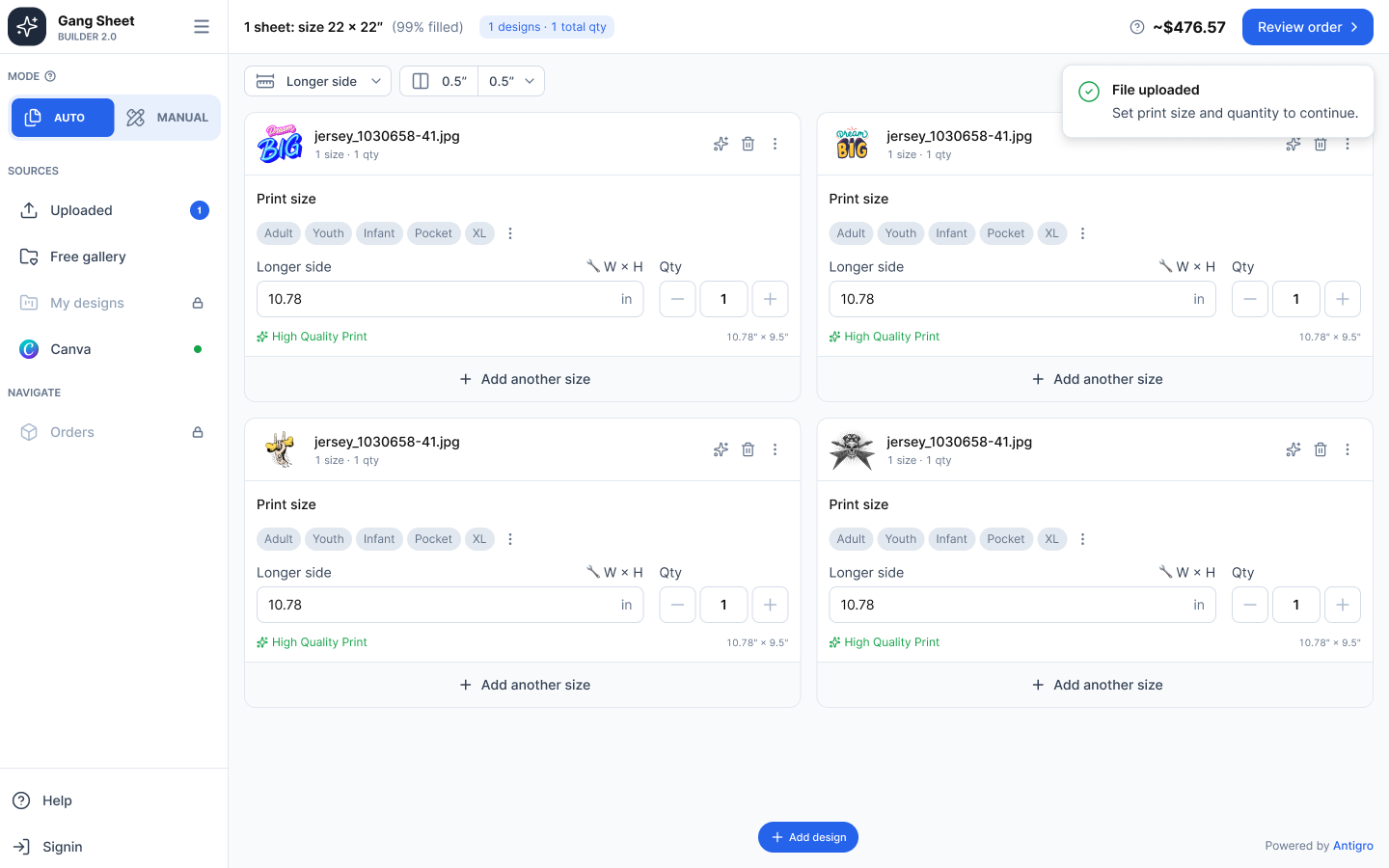Open the Canva source
1389x868 pixels.
(x=114, y=349)
